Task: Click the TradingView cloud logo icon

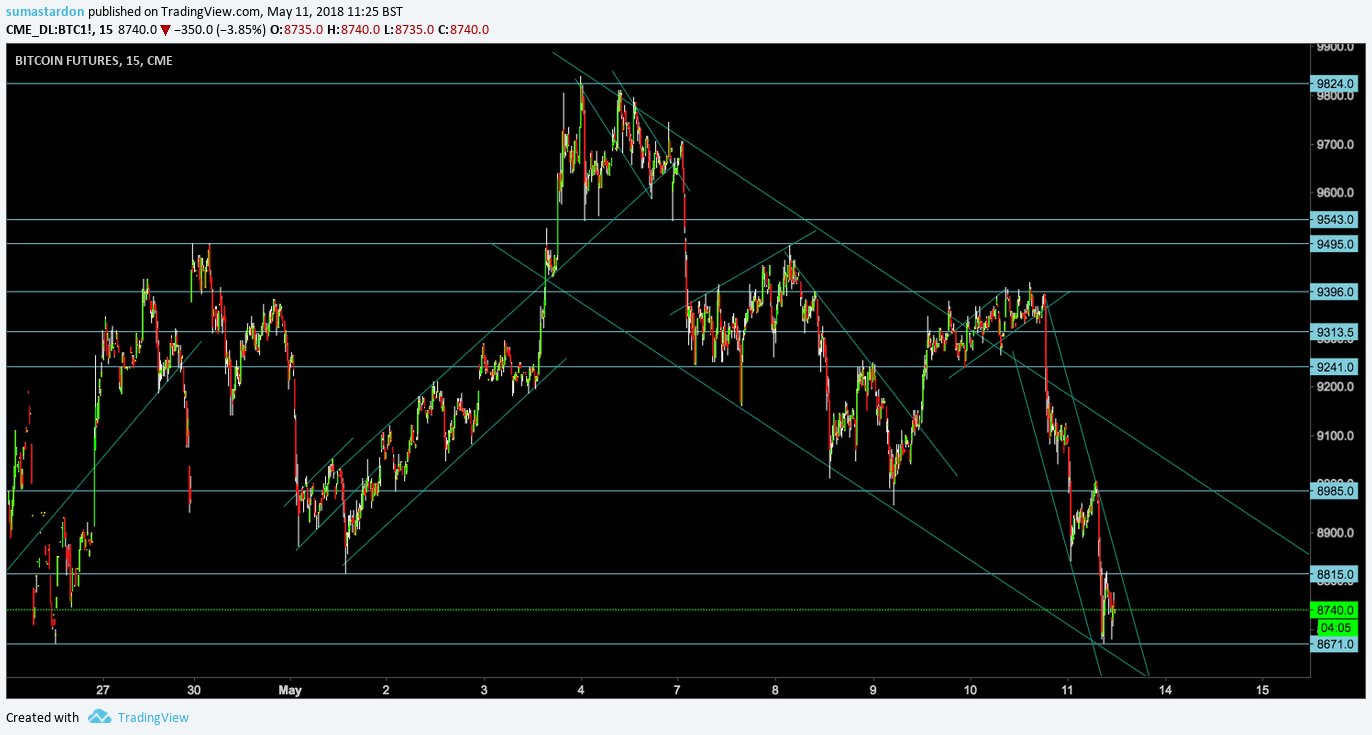Action: point(99,716)
